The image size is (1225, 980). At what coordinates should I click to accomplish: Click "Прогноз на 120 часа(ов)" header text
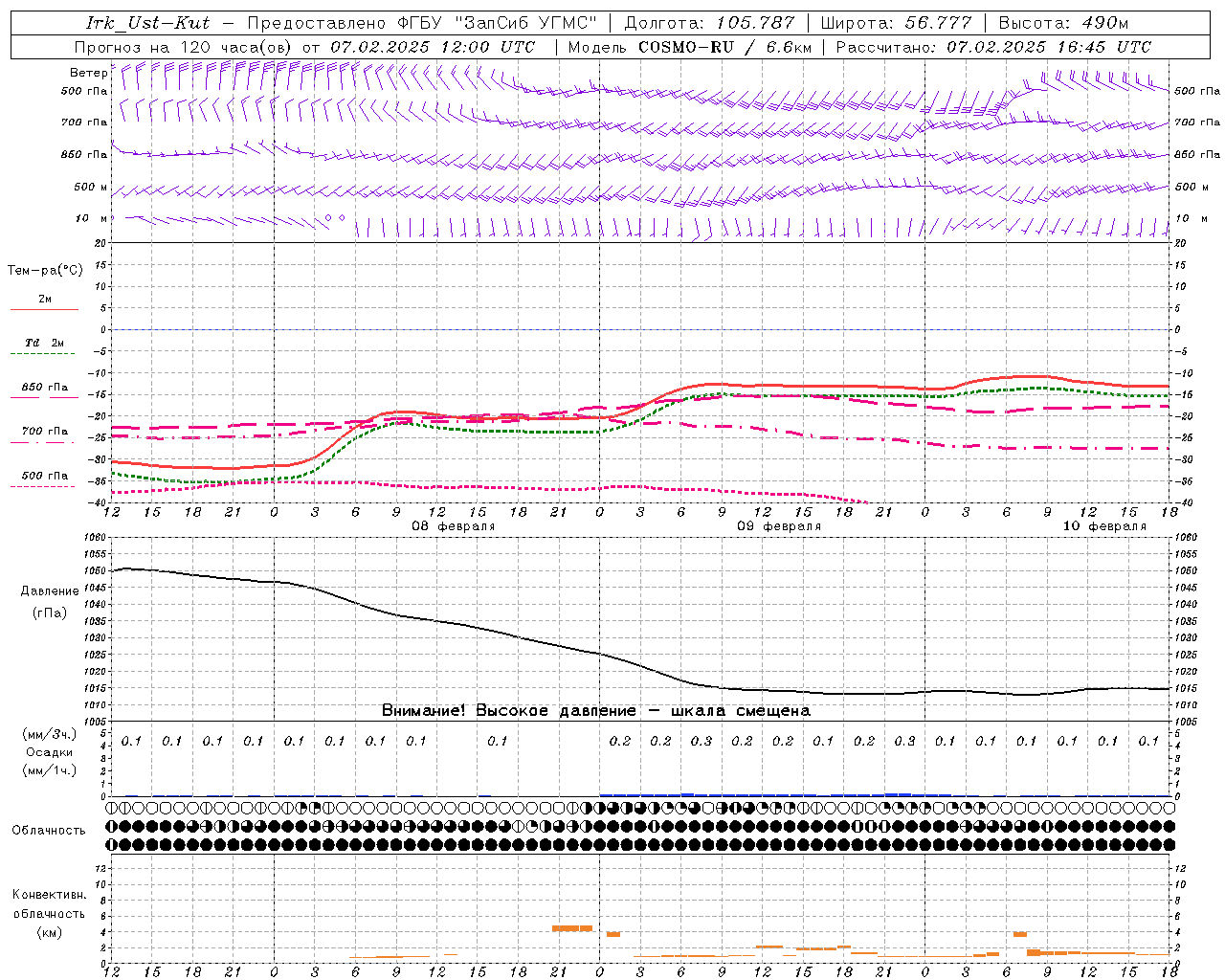tap(184, 47)
